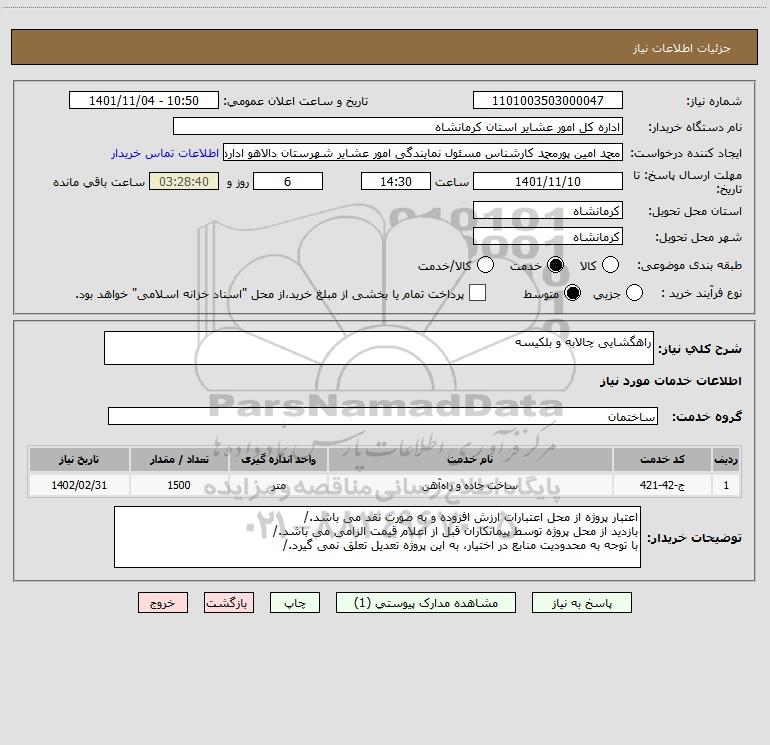Open the اطلاعات تماس خریدار link

click(x=165, y=153)
